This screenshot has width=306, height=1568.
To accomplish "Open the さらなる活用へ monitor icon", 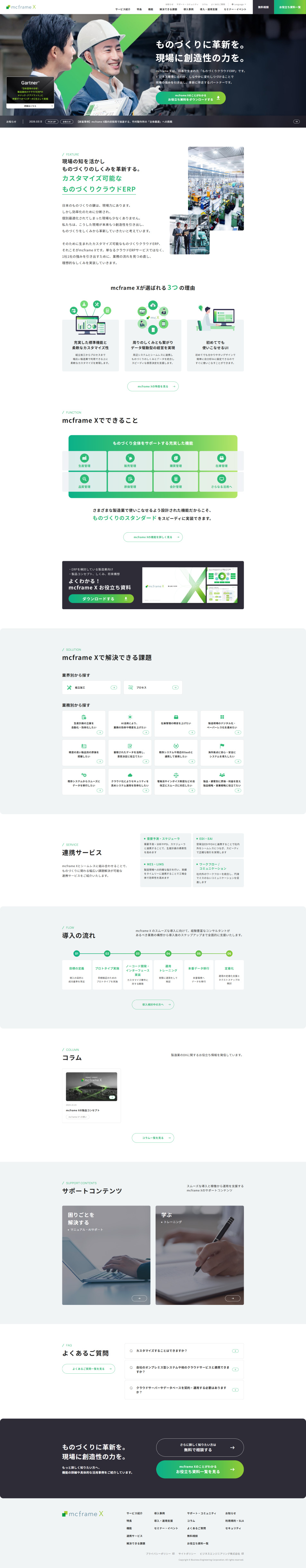I will [221, 479].
